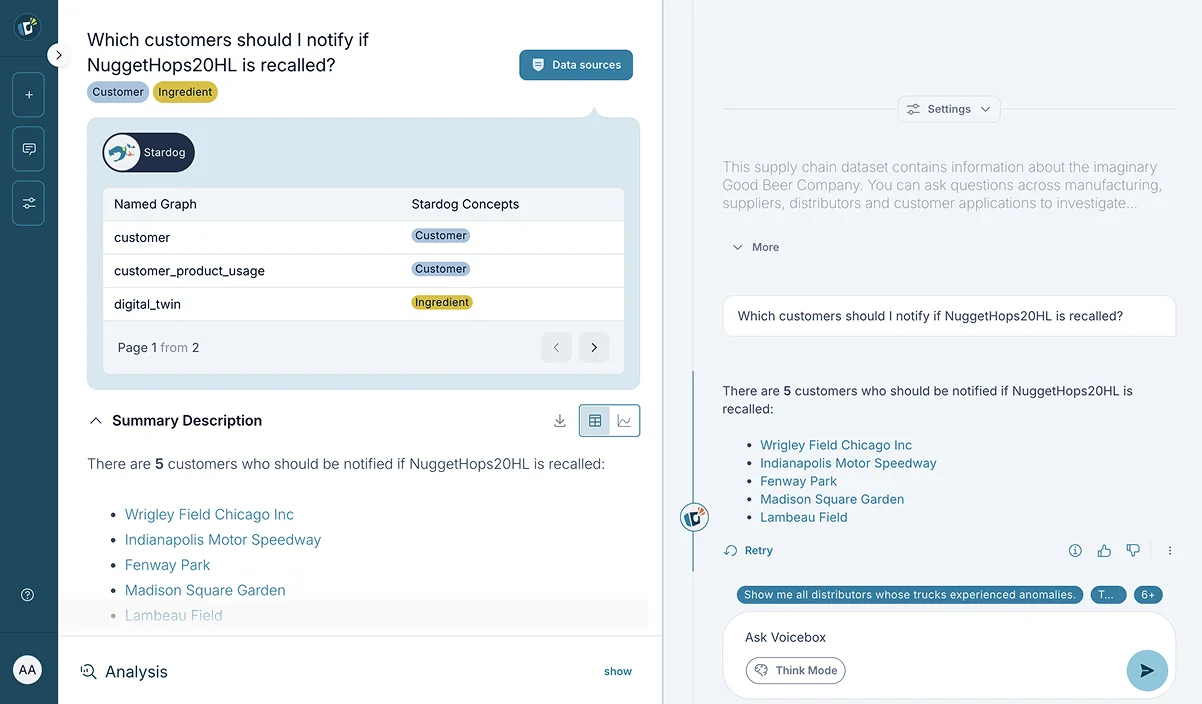1202x704 pixels.
Task: Click the info icon on the answer
Action: [1075, 550]
